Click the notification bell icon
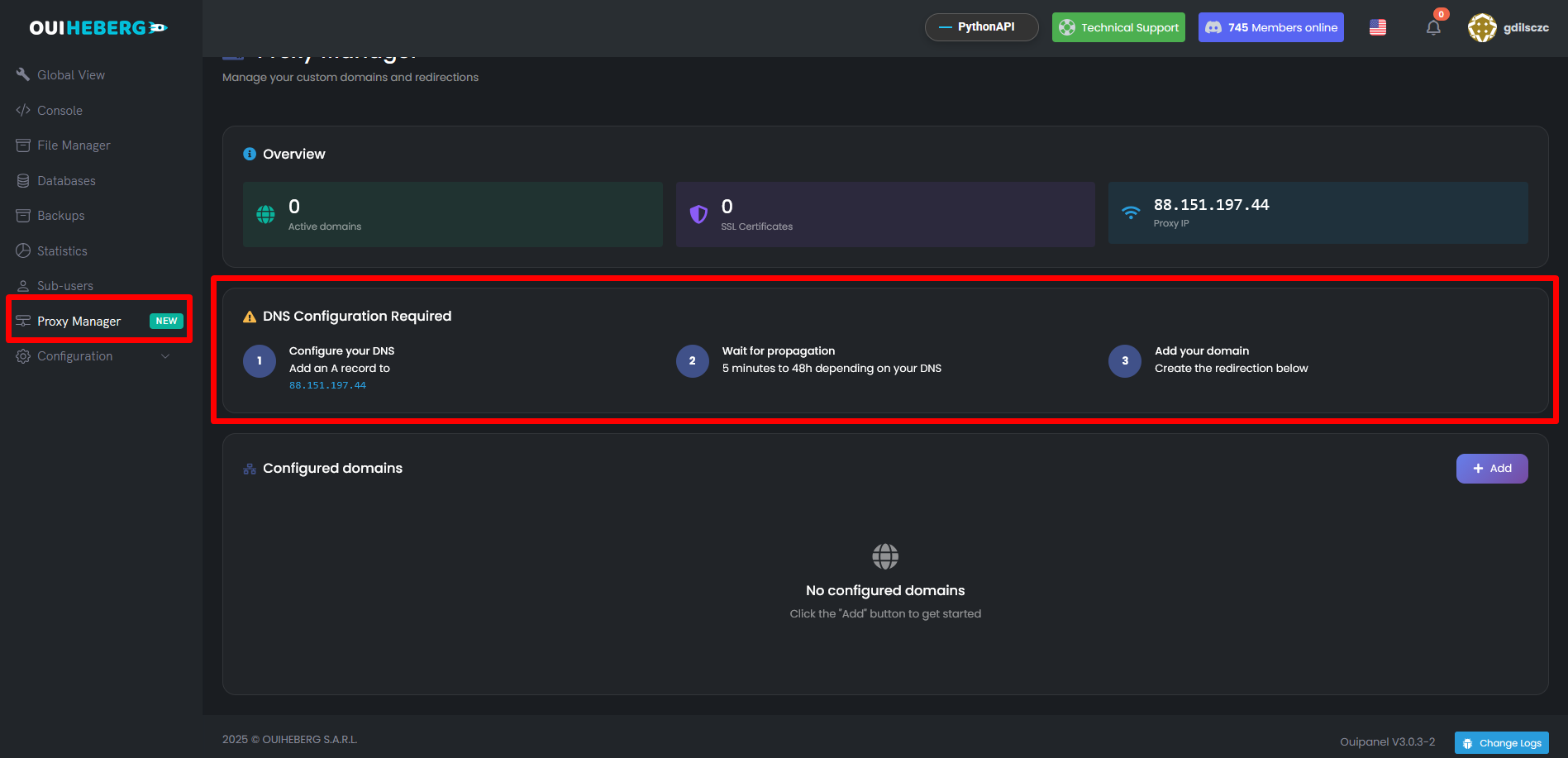Screen dimensions: 1568x758 [x=1433, y=27]
